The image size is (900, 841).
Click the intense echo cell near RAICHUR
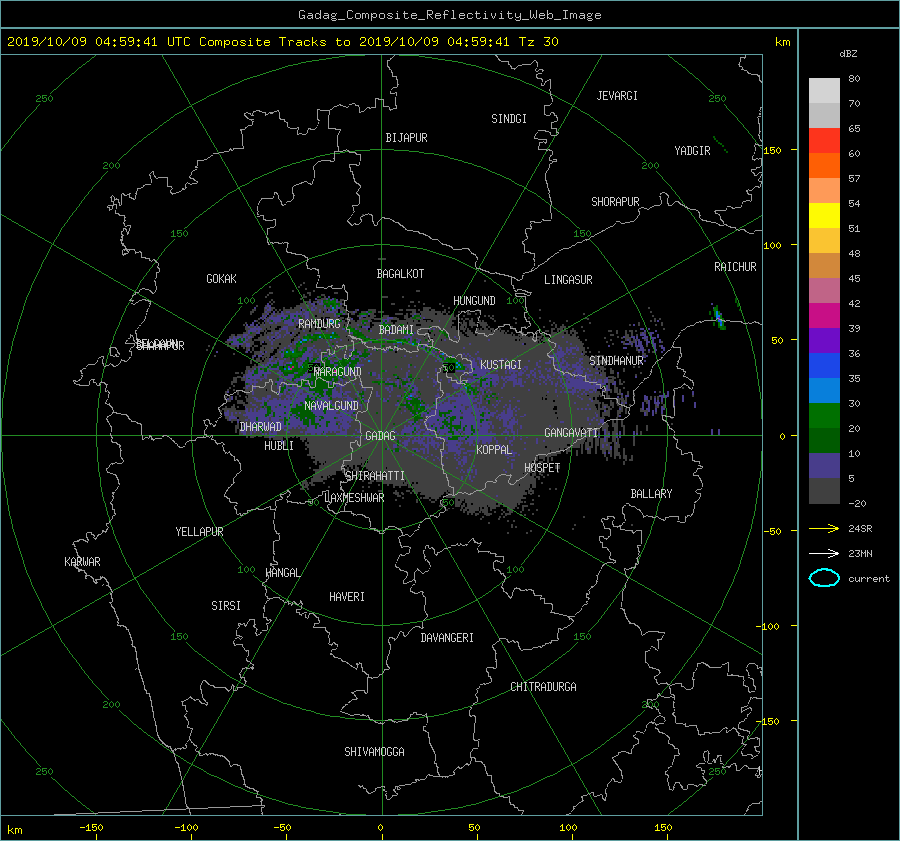point(717,316)
